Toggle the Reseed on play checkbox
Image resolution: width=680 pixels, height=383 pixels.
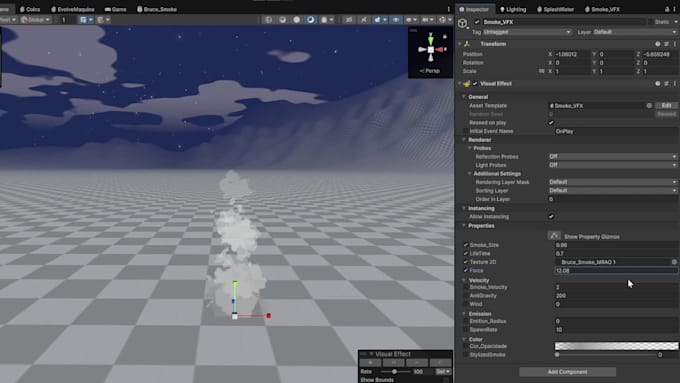point(551,123)
